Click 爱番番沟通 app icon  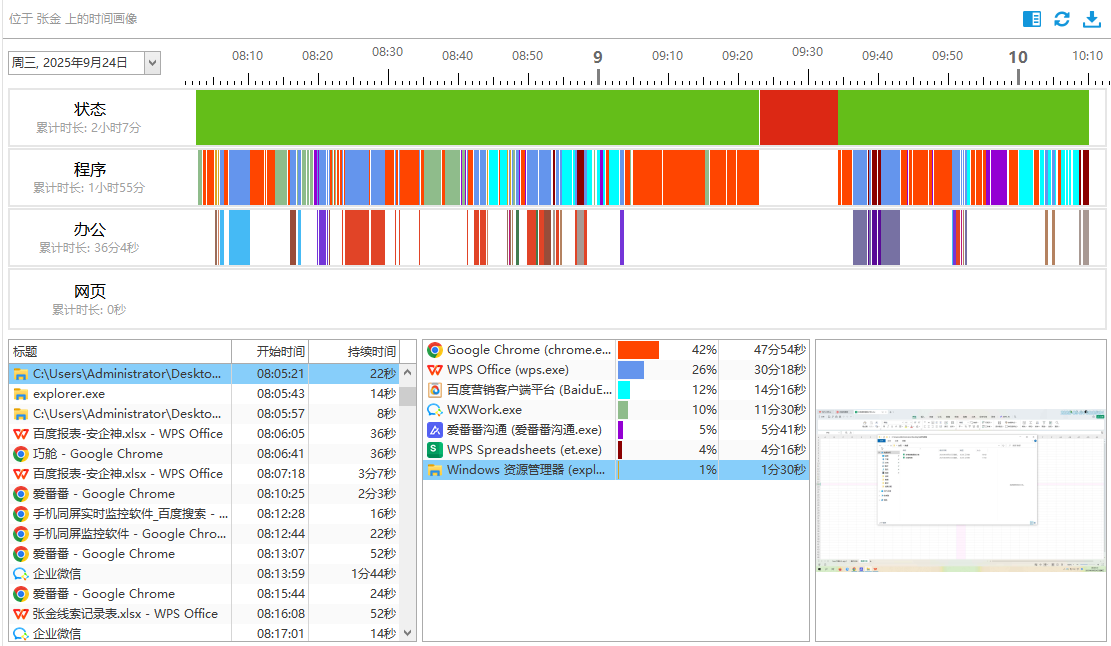tap(434, 430)
